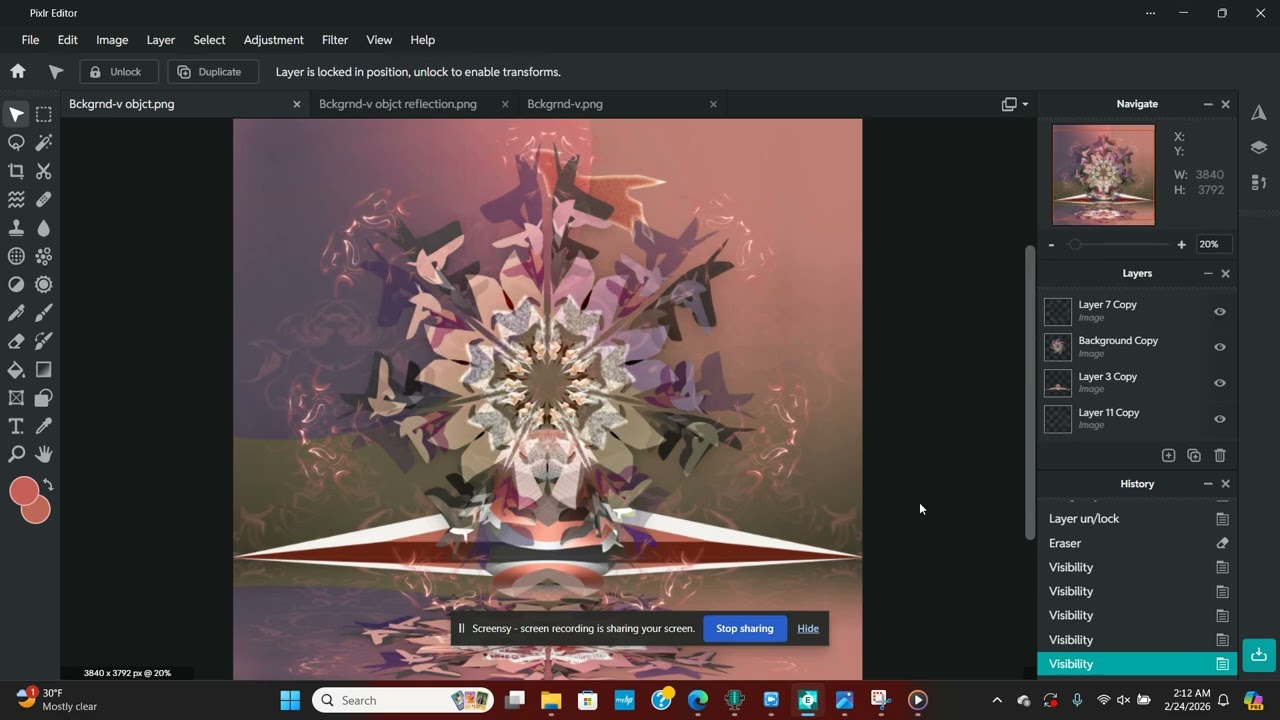Choose the Crop tool
1280x720 pixels.
coord(16,171)
